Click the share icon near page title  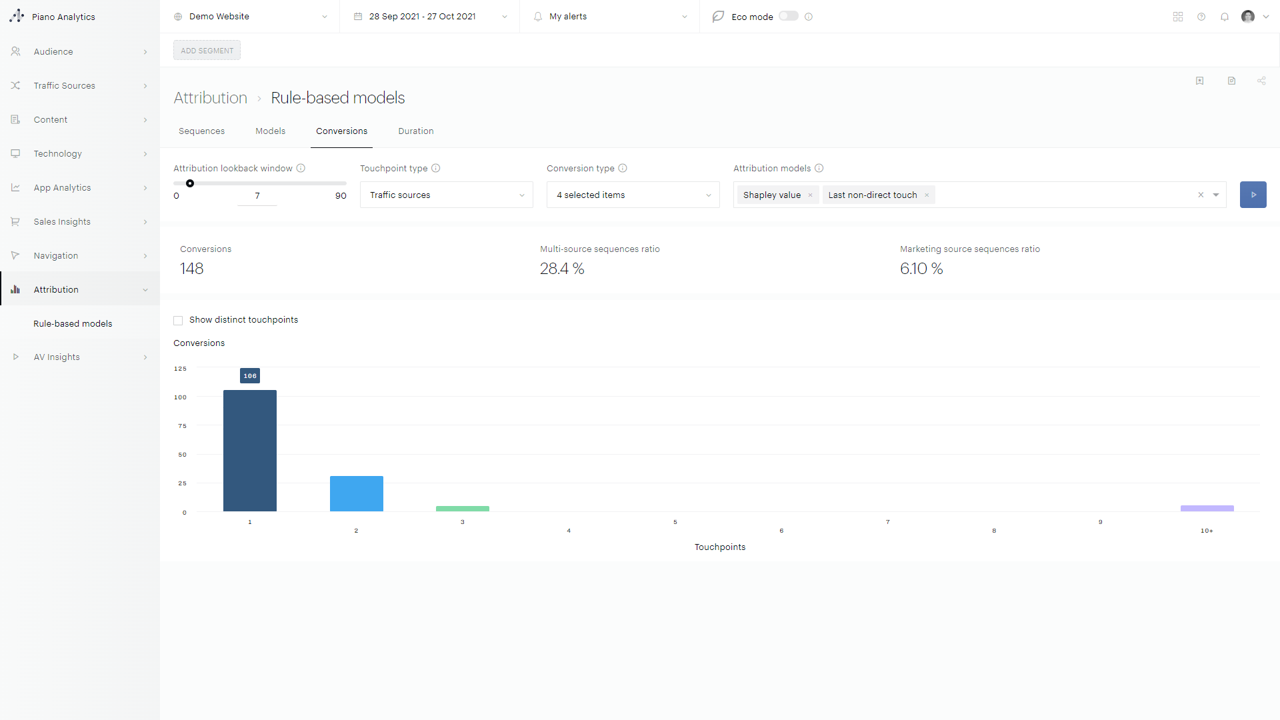pyautogui.click(x=1261, y=81)
